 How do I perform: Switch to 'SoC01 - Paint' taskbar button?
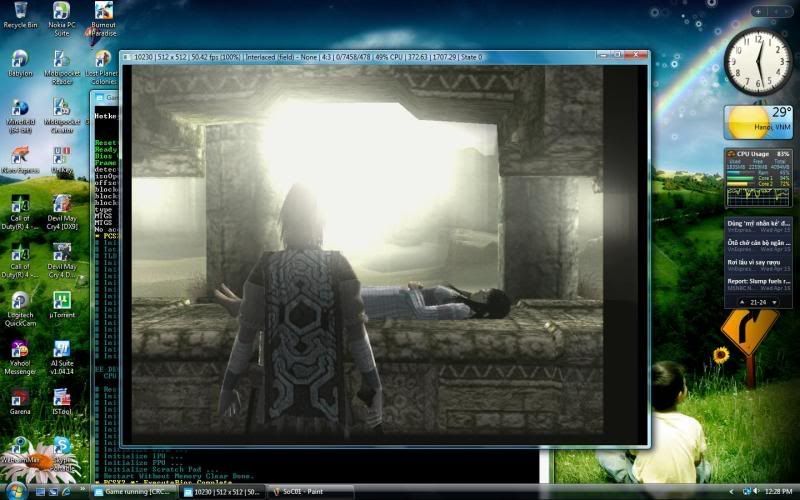pos(311,492)
